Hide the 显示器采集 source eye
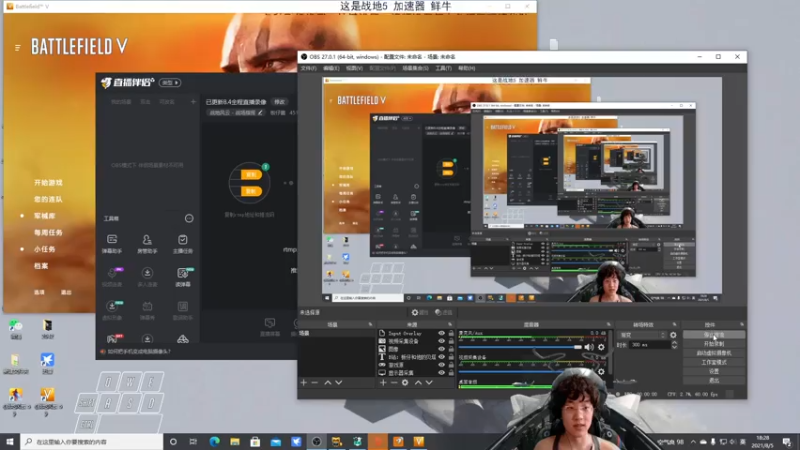This screenshot has height=450, width=800. click(441, 372)
